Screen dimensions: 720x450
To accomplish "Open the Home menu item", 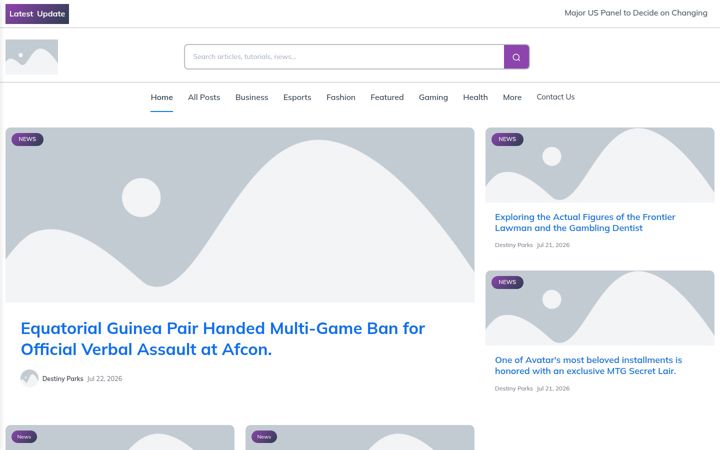I will click(162, 97).
